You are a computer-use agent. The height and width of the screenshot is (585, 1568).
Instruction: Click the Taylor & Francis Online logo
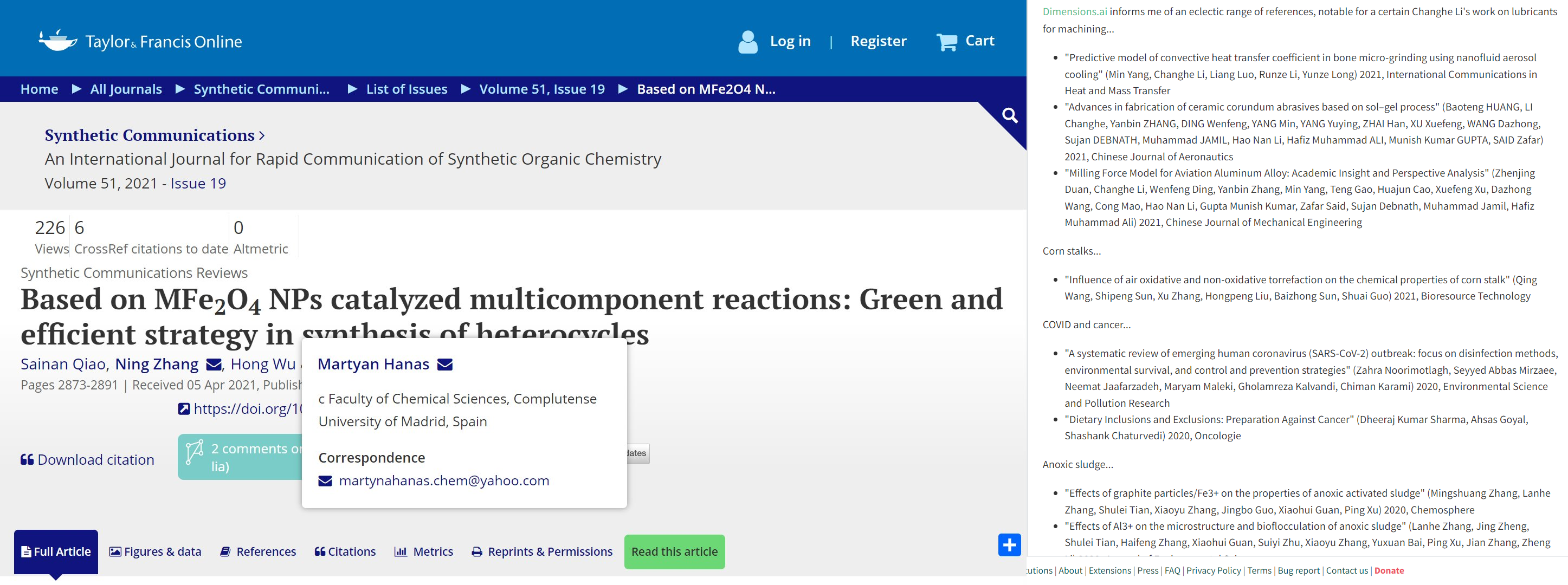point(140,41)
